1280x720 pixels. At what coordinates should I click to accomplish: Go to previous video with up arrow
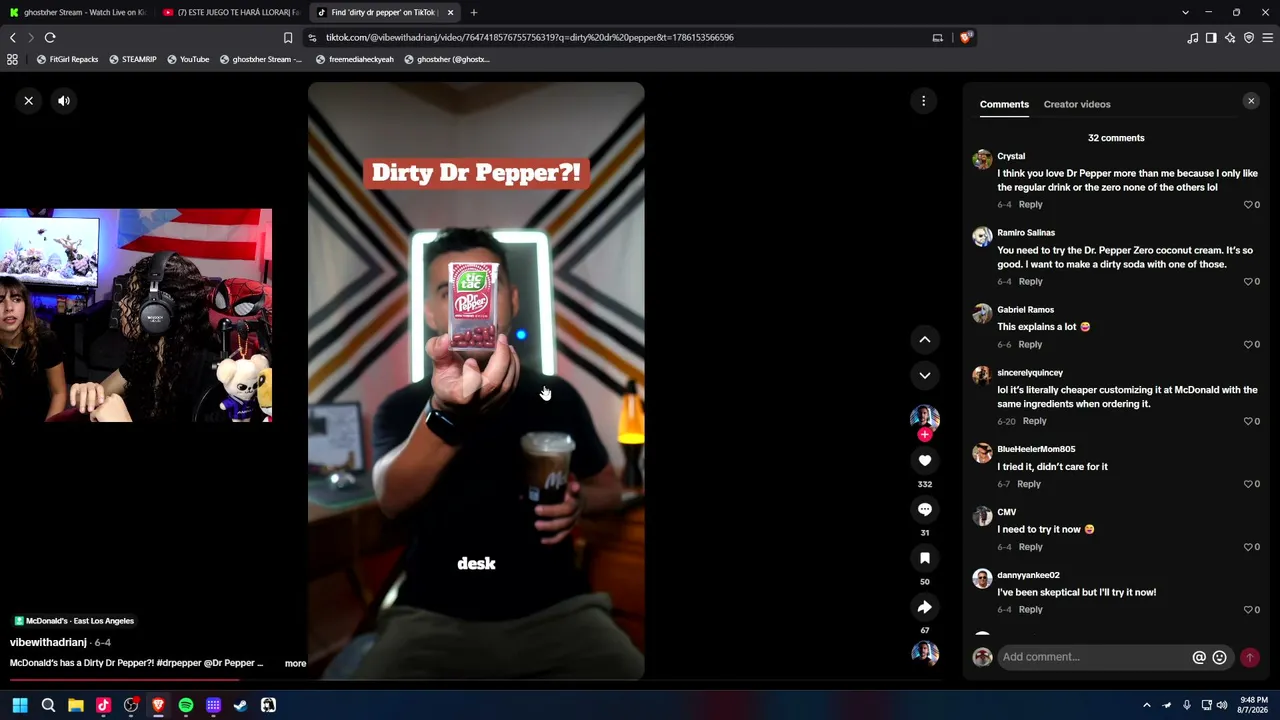click(925, 340)
